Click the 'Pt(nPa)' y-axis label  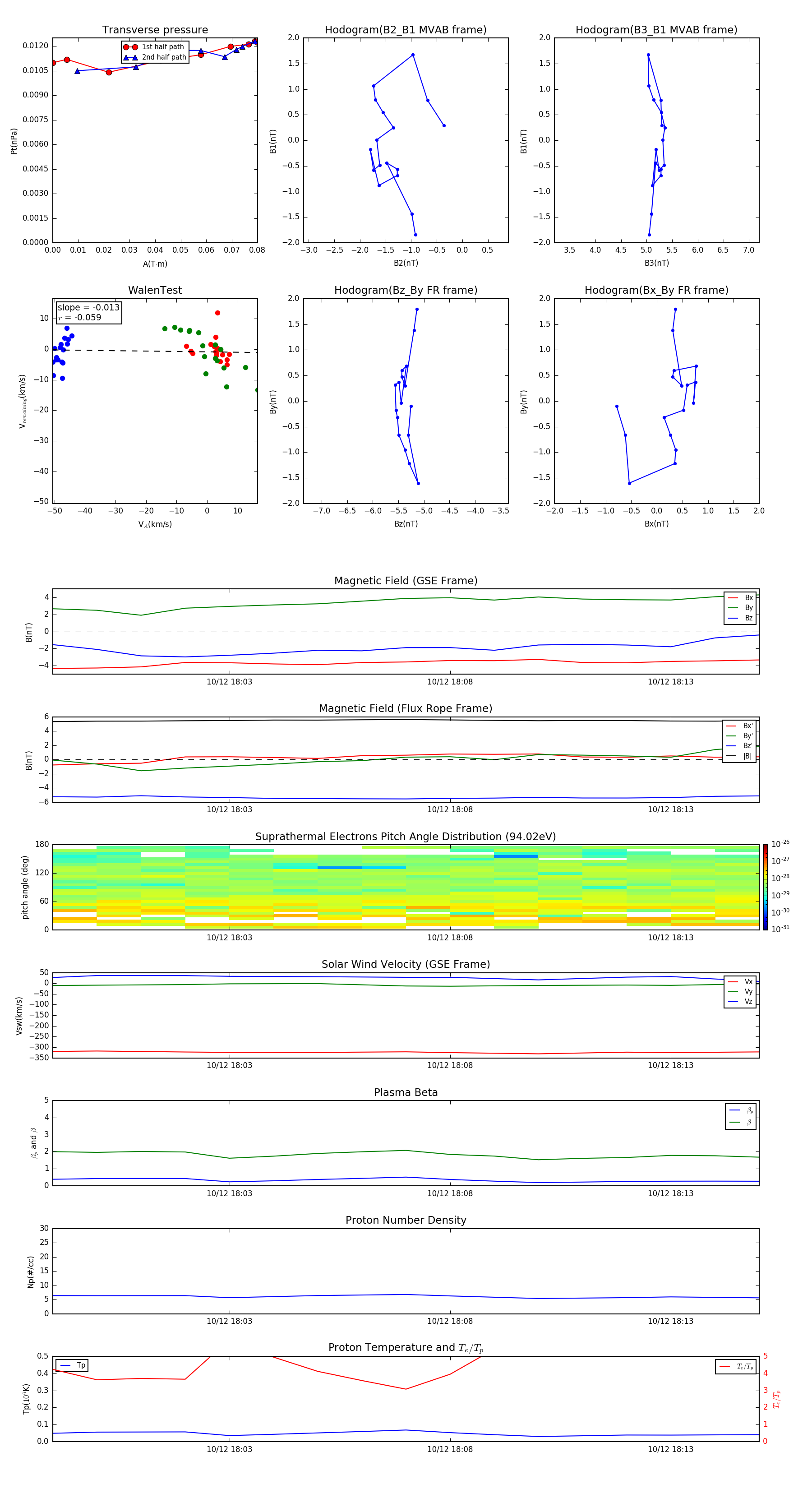tap(14, 140)
